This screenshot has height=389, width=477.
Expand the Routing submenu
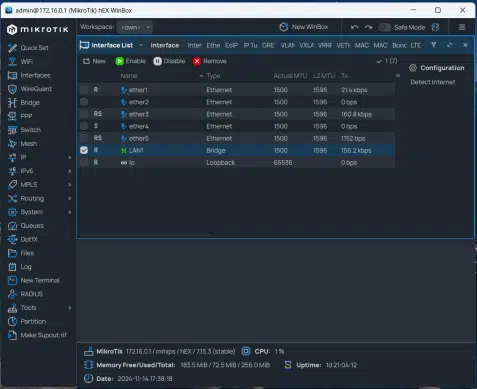click(x=70, y=198)
